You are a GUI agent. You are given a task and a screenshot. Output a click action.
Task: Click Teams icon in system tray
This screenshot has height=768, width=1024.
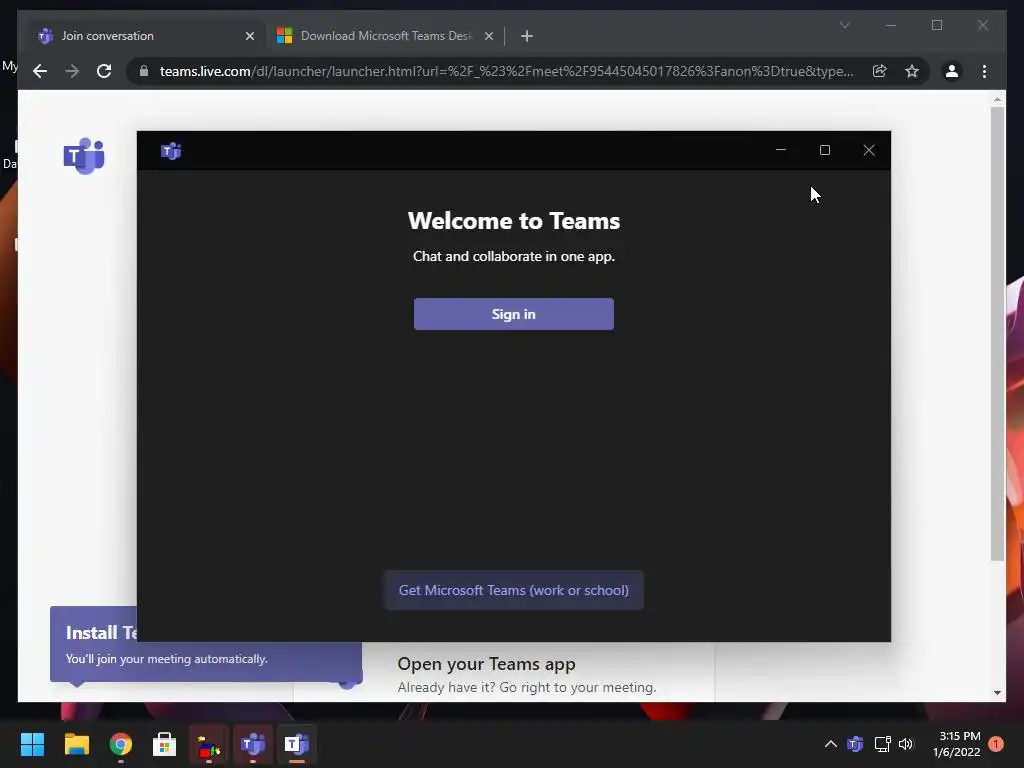(856, 744)
